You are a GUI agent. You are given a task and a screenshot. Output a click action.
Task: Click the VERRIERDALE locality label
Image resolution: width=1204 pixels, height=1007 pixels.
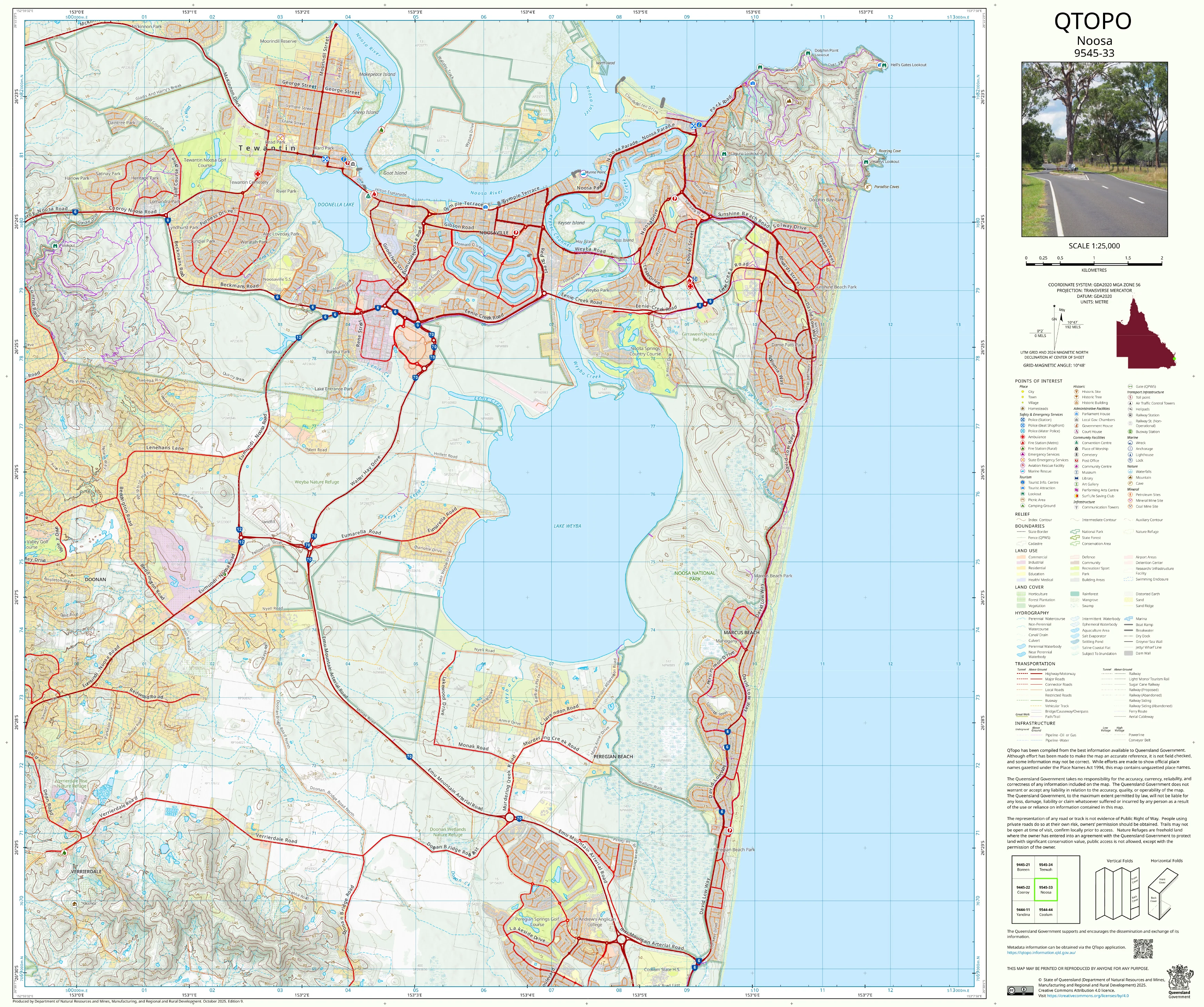(86, 872)
